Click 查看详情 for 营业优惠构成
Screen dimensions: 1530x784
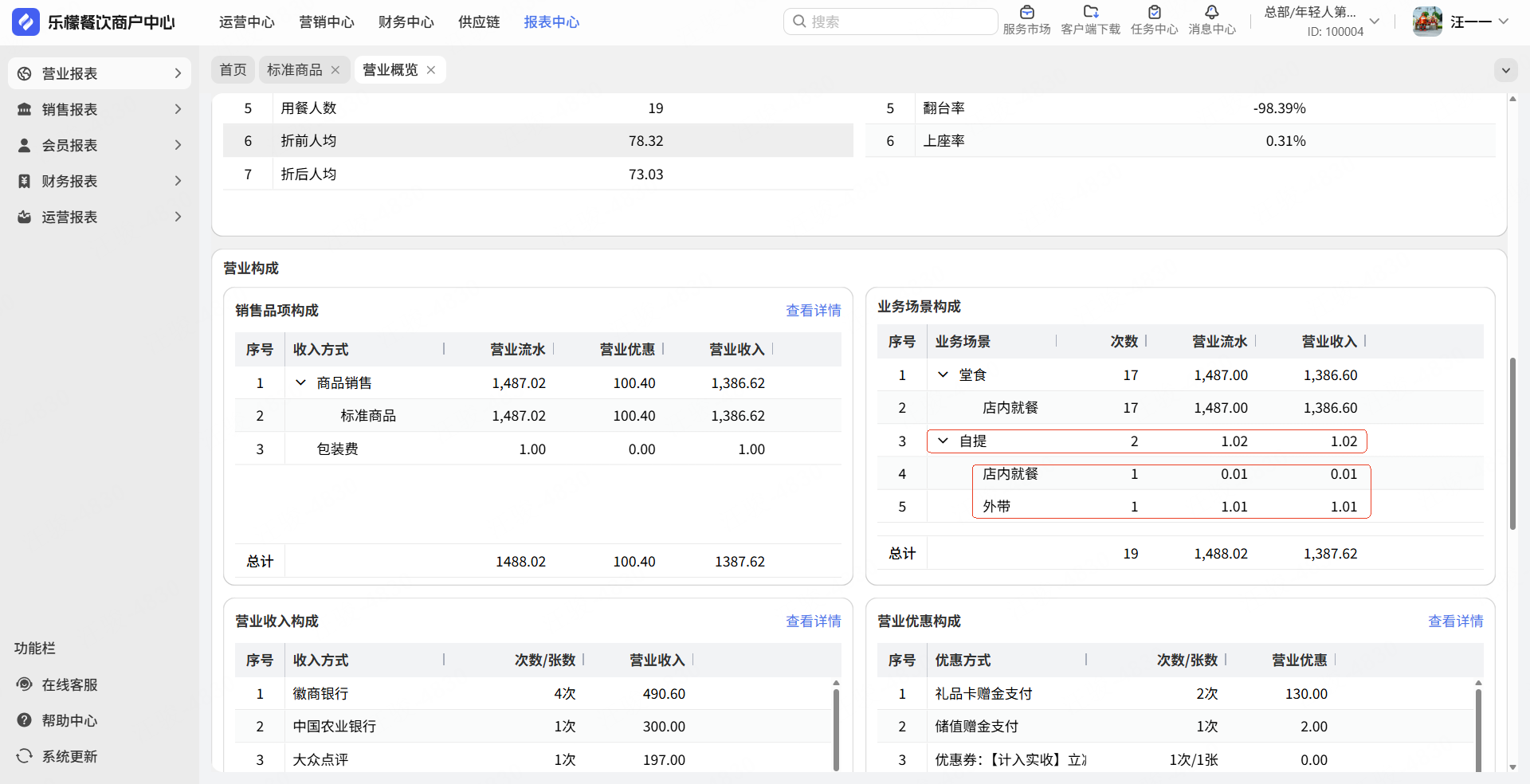coord(1455,621)
